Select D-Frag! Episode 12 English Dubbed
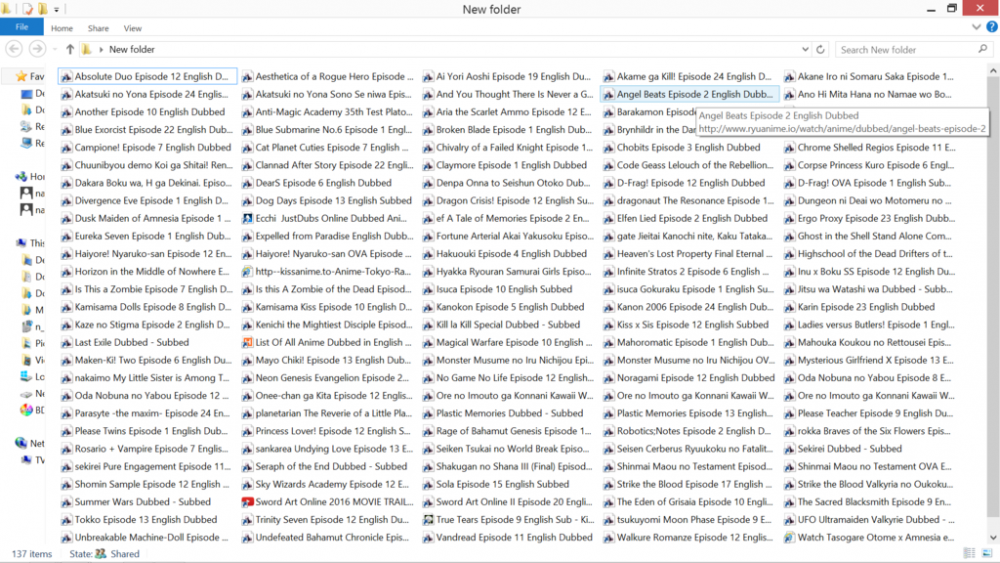This screenshot has height=563, width=1000. 691,183
